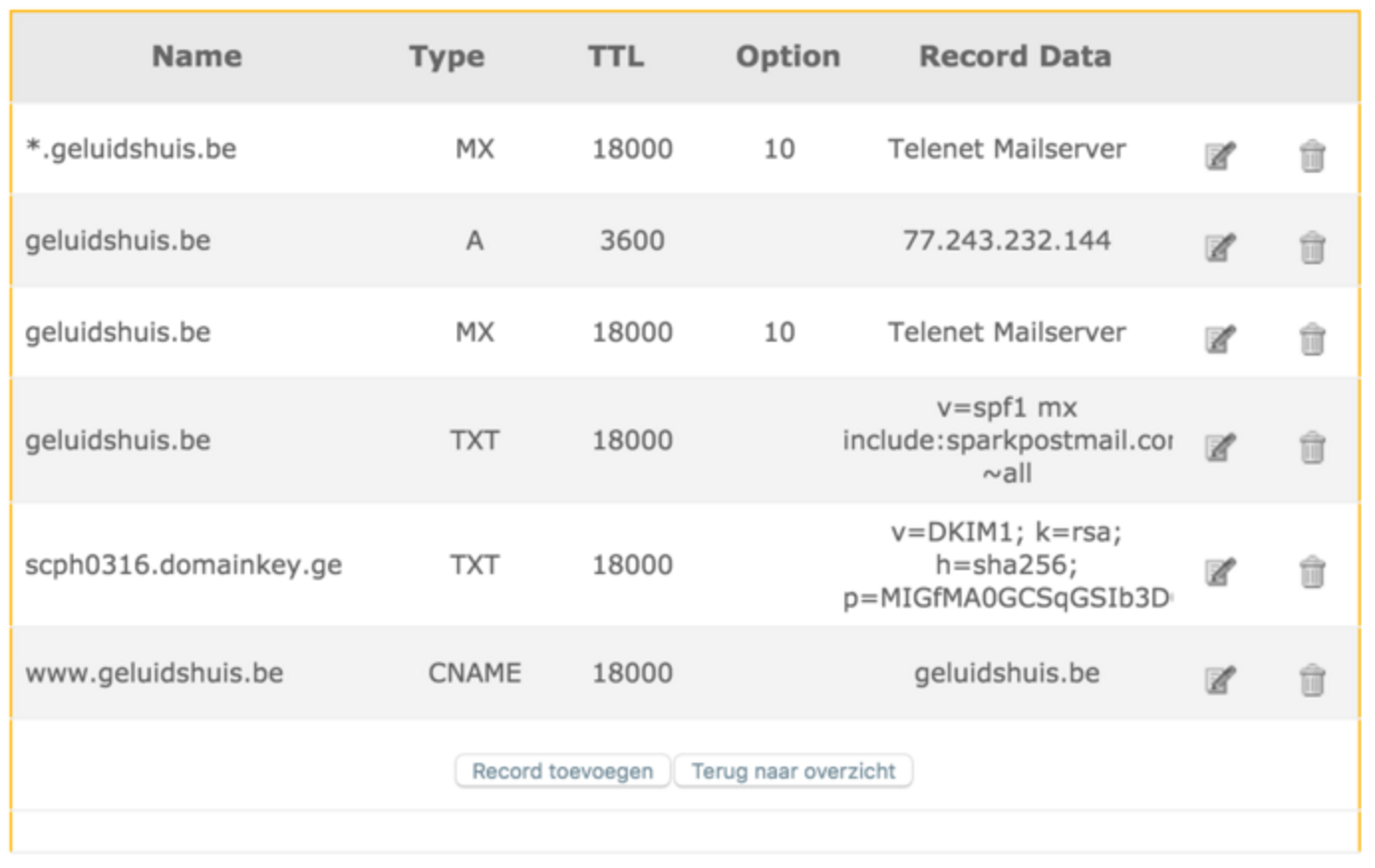Trash the www.geluidshuis.be CNAME record
The width and height of the screenshot is (1375, 868).
pyautogui.click(x=1311, y=679)
